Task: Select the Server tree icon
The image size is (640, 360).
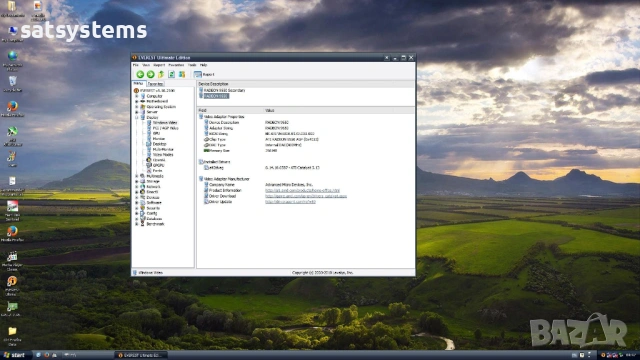Action: [x=142, y=112]
